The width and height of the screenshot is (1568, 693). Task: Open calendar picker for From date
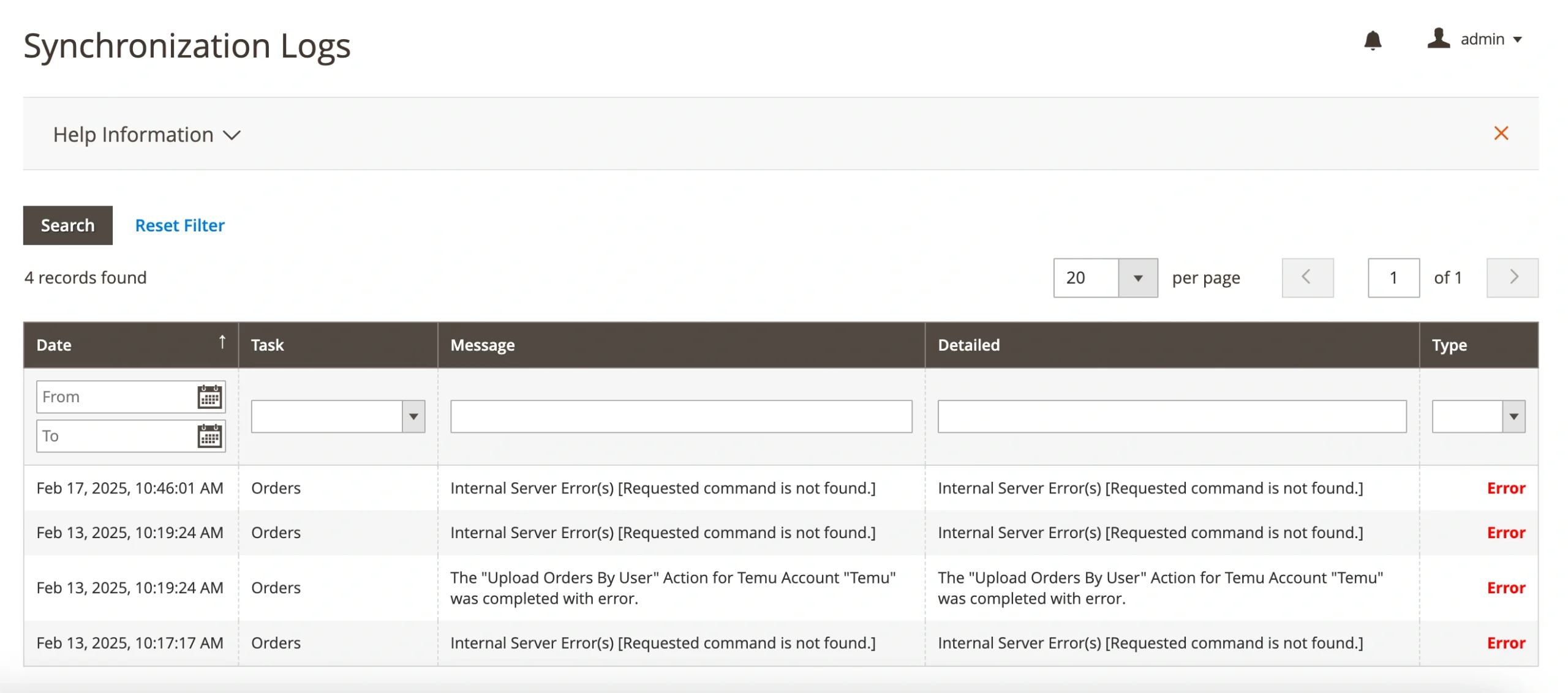209,397
